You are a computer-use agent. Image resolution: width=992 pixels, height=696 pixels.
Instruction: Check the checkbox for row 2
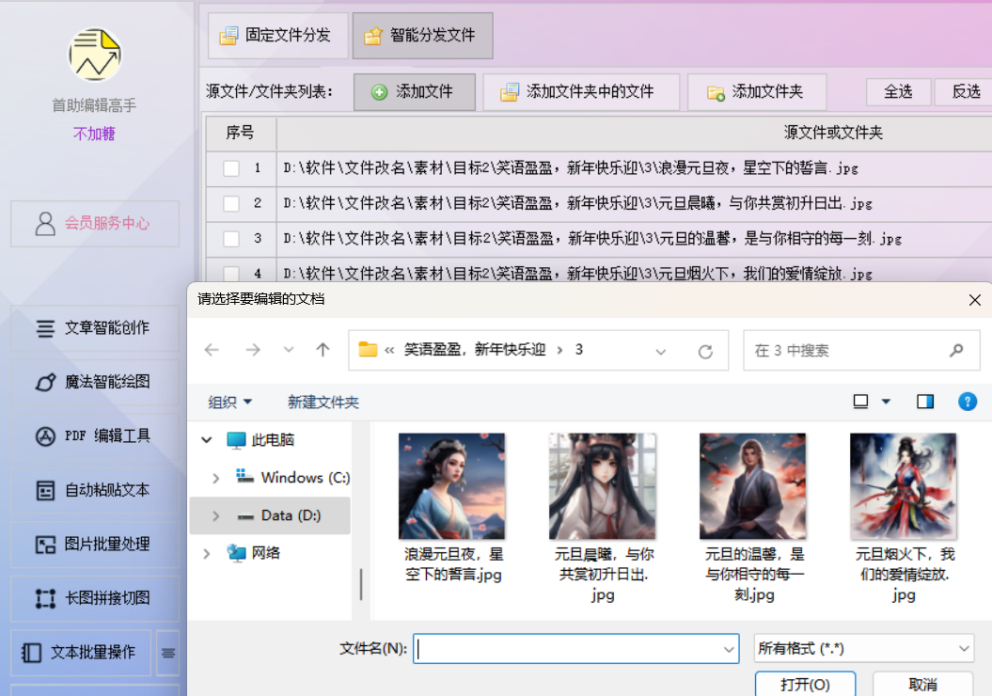232,204
